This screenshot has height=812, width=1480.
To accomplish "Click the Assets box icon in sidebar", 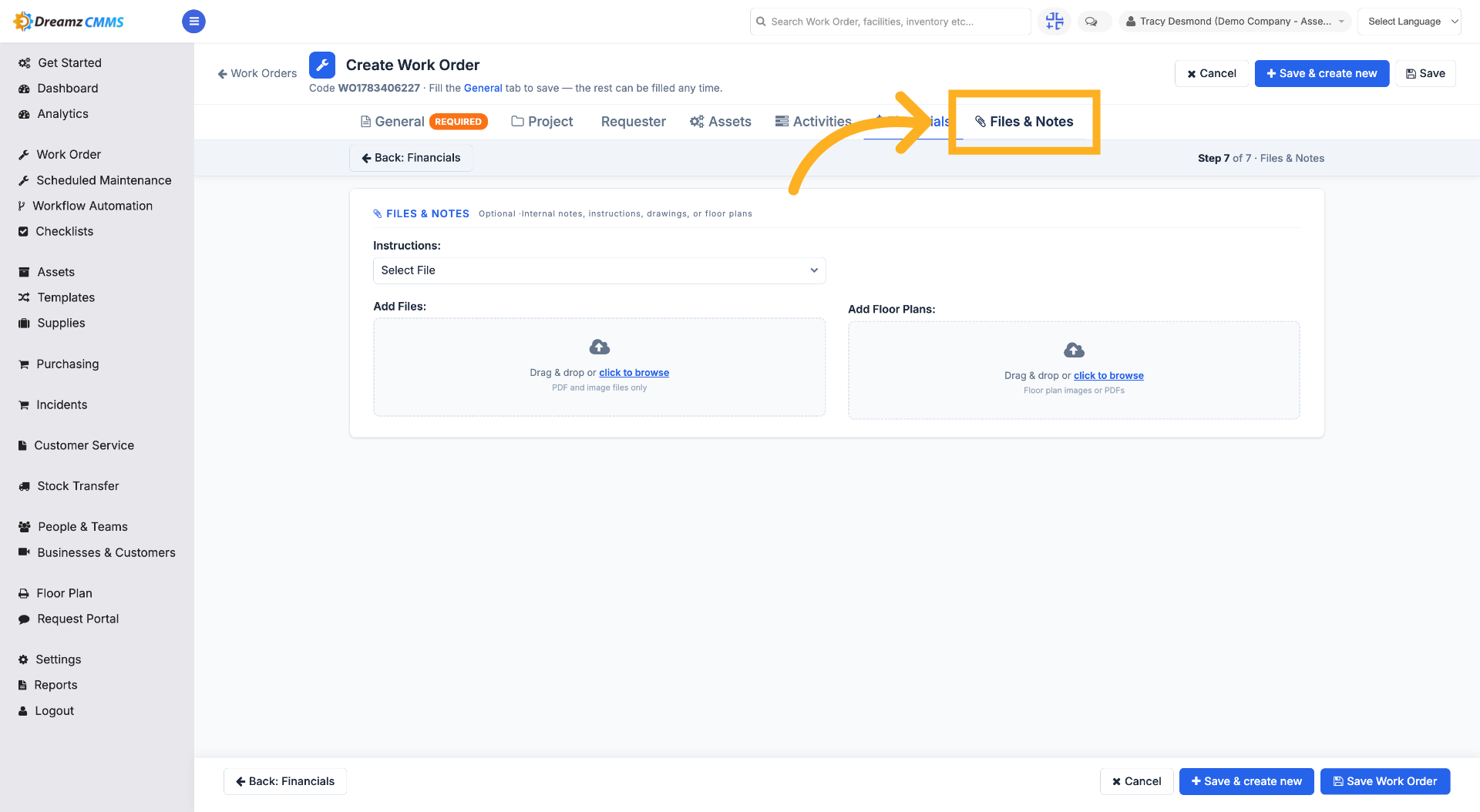I will click(24, 272).
